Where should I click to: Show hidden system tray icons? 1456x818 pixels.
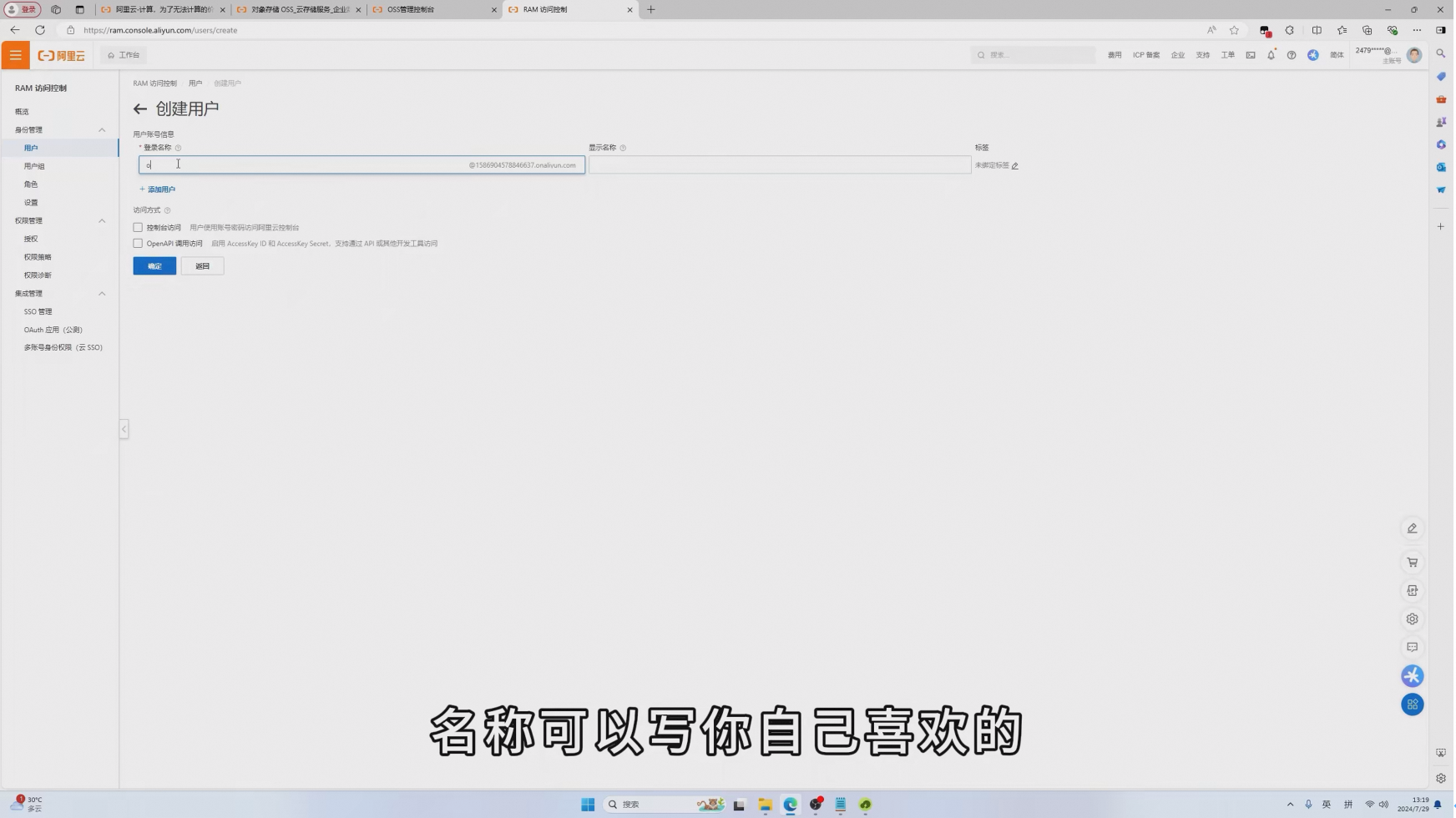pyautogui.click(x=1290, y=805)
